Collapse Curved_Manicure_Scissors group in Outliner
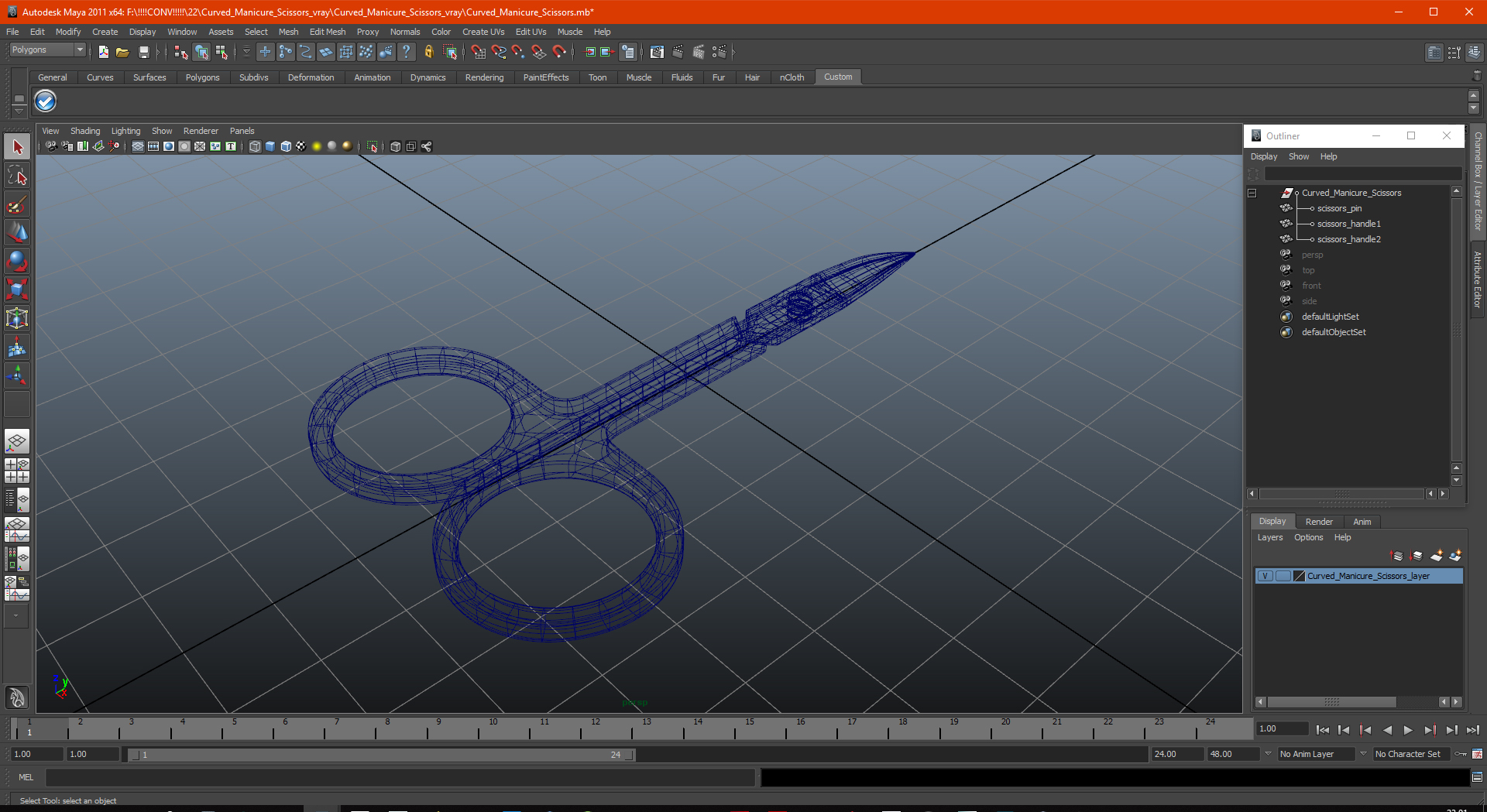This screenshot has height=812, width=1487. coord(1252,193)
